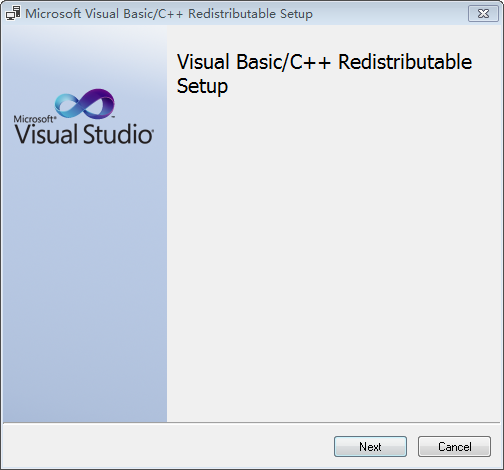Click the small Microsoft text above Visual Studio
Viewport: 504px width, 470px height.
[35, 119]
